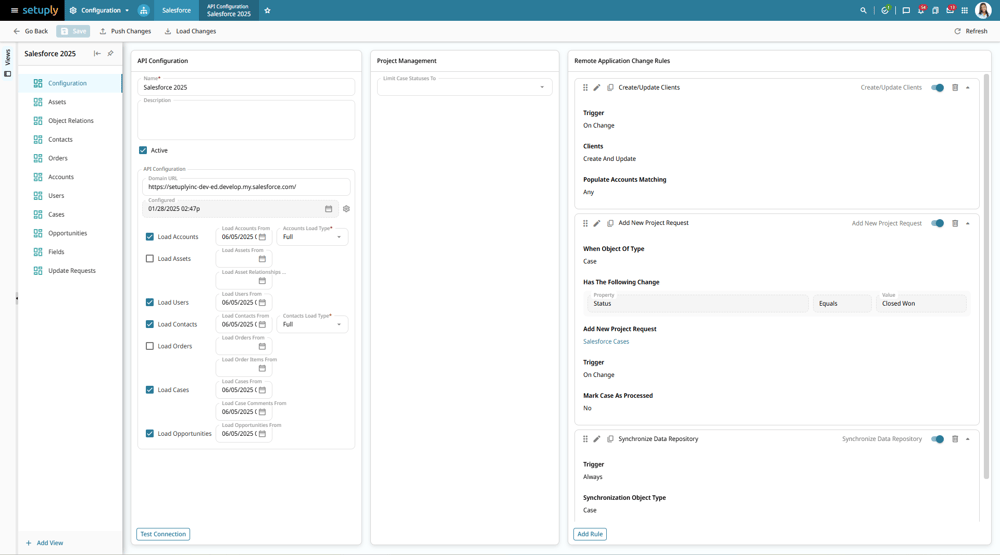This screenshot has height=555, width=1000.
Task: Click the Add Rule button
Action: [590, 534]
